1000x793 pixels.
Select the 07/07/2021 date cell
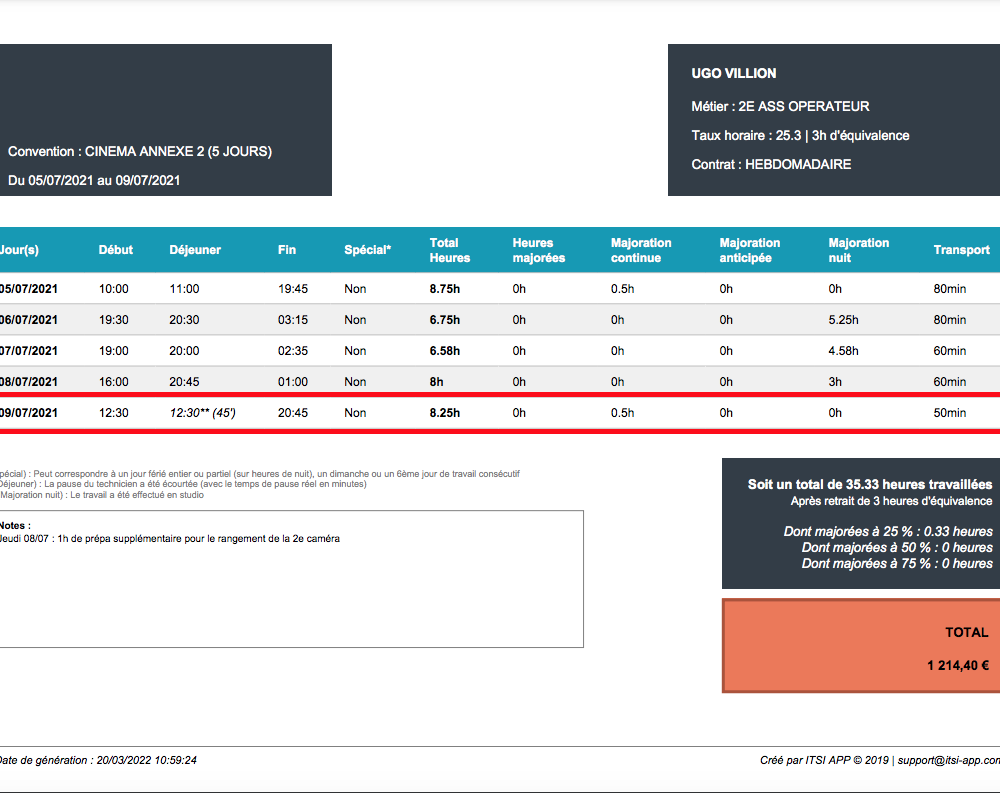tap(29, 351)
